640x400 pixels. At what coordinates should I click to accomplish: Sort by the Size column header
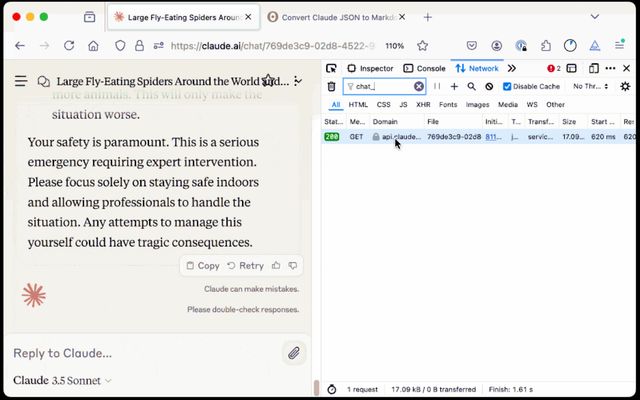(573, 122)
